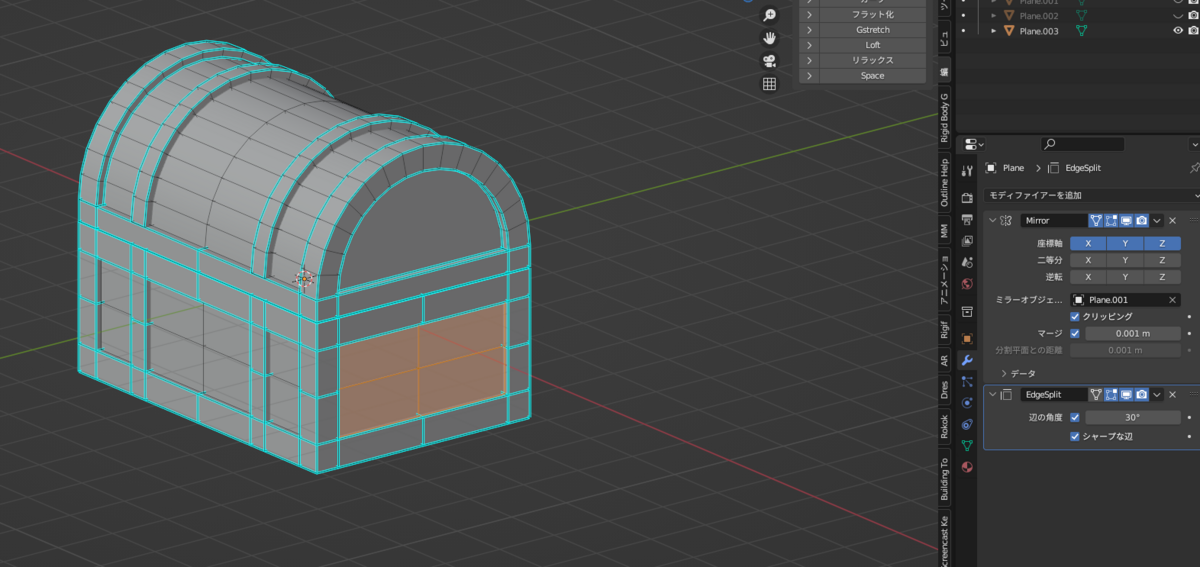Viewport: 1200px width, 567px height.
Task: Click the mesh data icon beside Plane.002
Action: click(1081, 16)
